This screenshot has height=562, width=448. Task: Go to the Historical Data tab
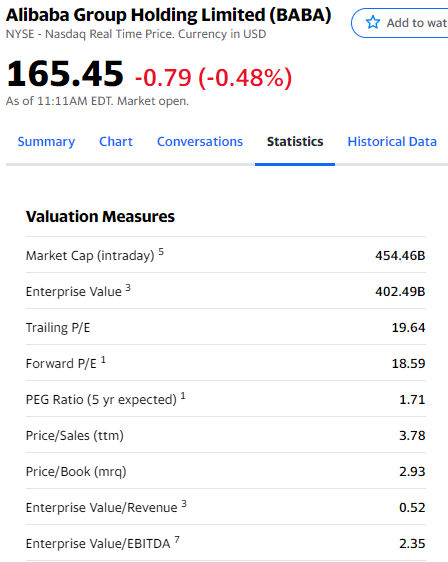pyautogui.click(x=392, y=142)
